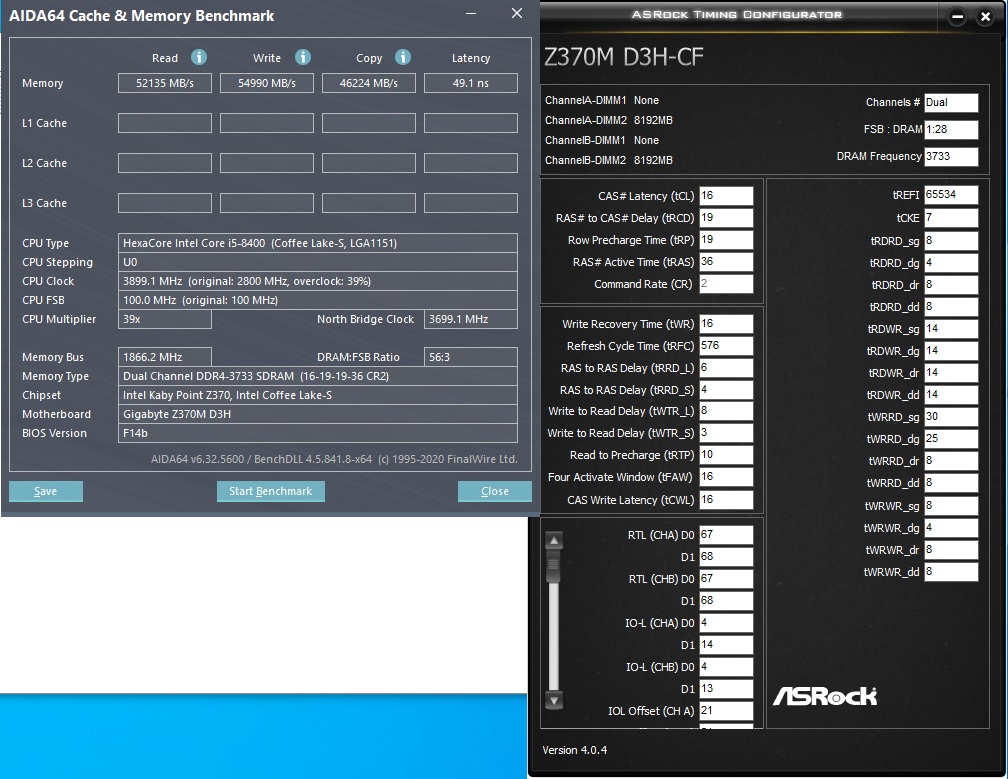Click the CAS Write Latency (tCWL) field
Viewport: 1008px width, 779px height.
(726, 499)
